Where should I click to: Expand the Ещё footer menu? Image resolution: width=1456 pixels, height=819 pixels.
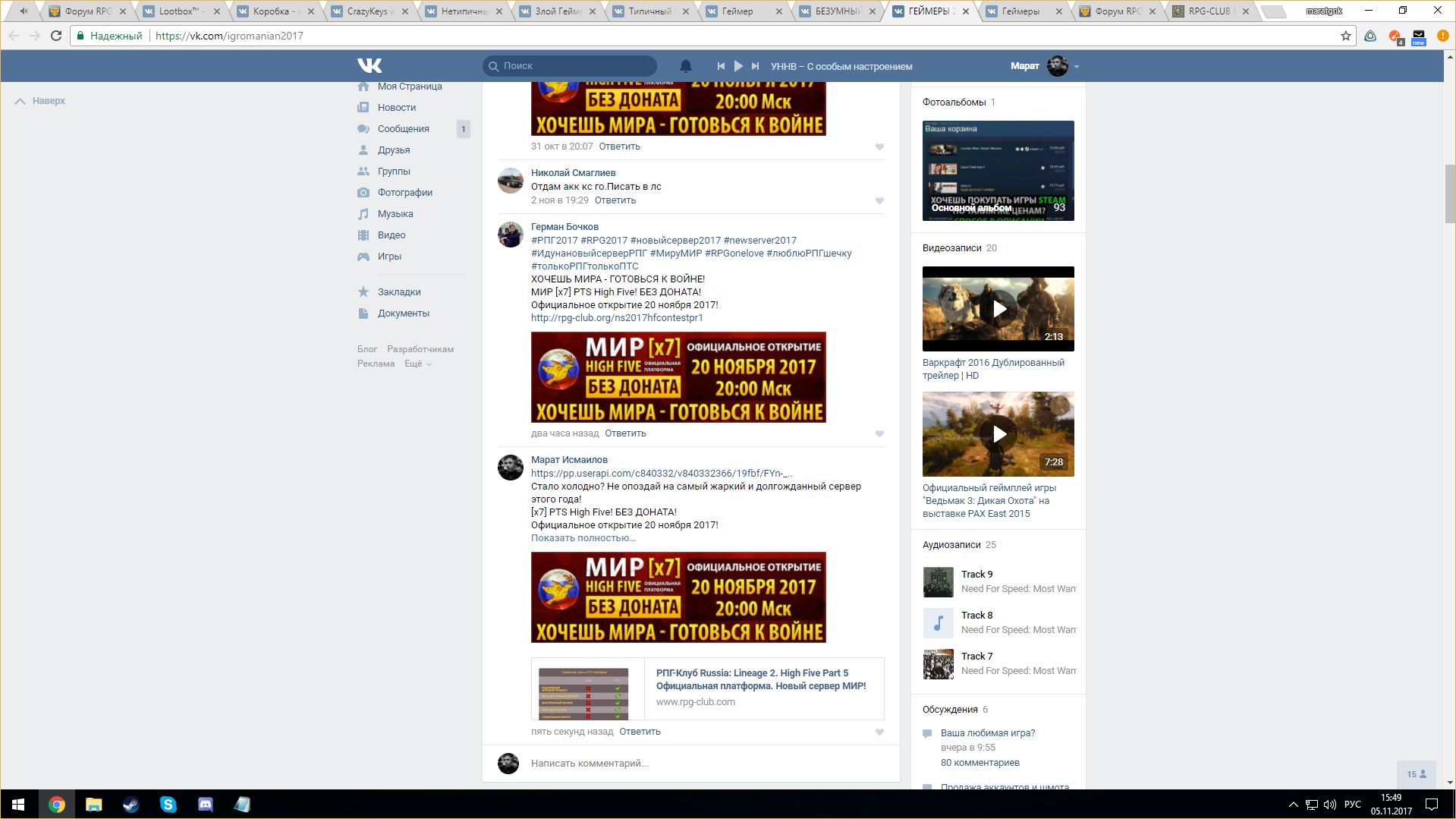click(x=417, y=364)
